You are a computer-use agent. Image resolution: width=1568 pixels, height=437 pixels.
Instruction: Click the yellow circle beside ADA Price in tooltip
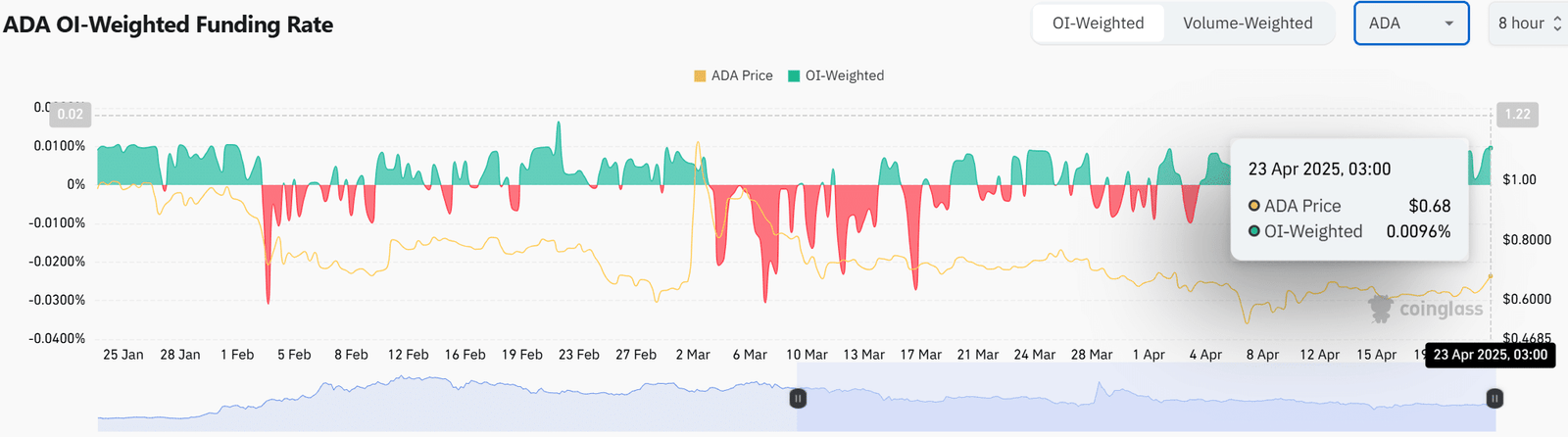pos(1253,206)
